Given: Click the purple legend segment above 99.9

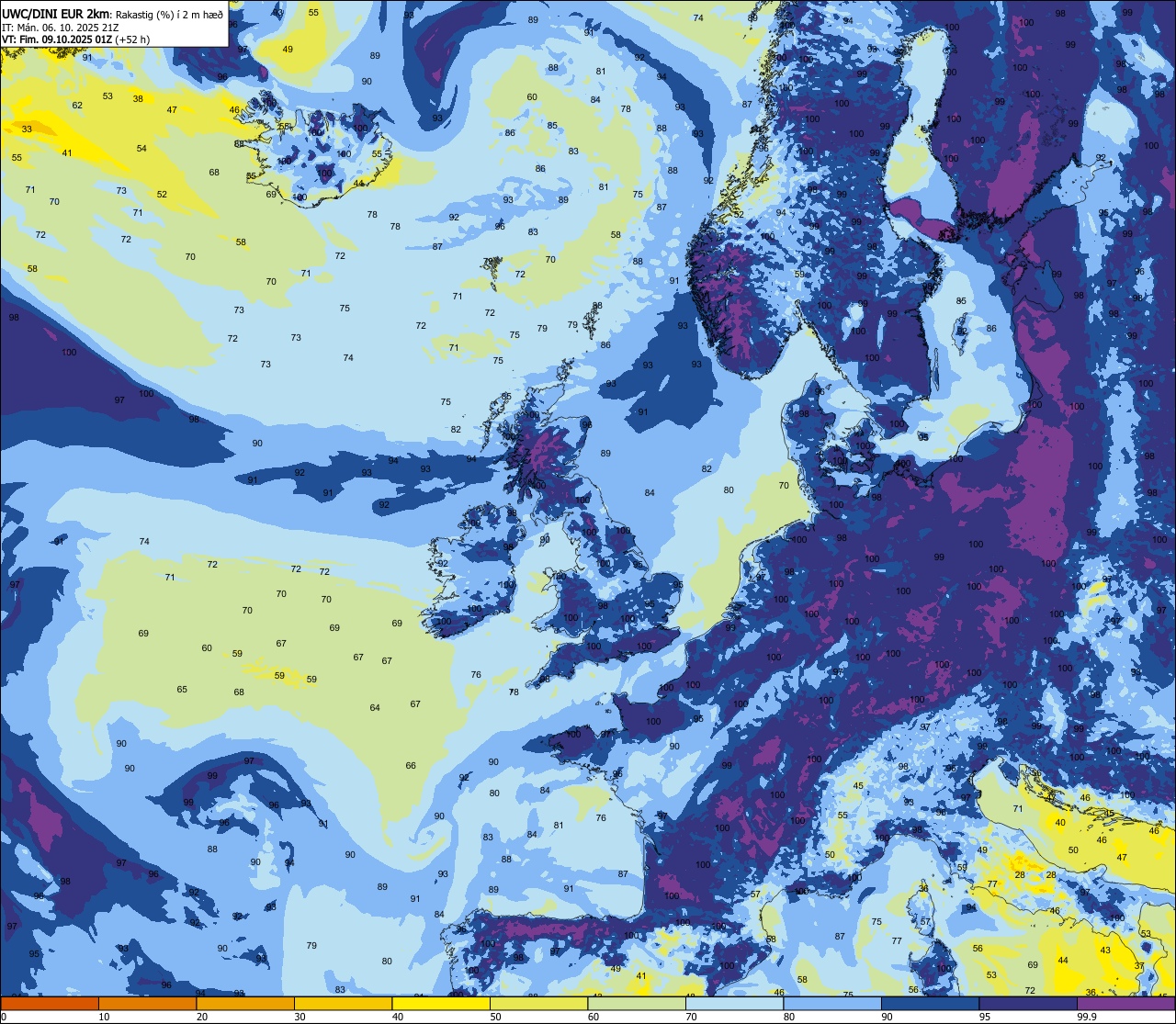Looking at the screenshot, I should [x=1125, y=1003].
